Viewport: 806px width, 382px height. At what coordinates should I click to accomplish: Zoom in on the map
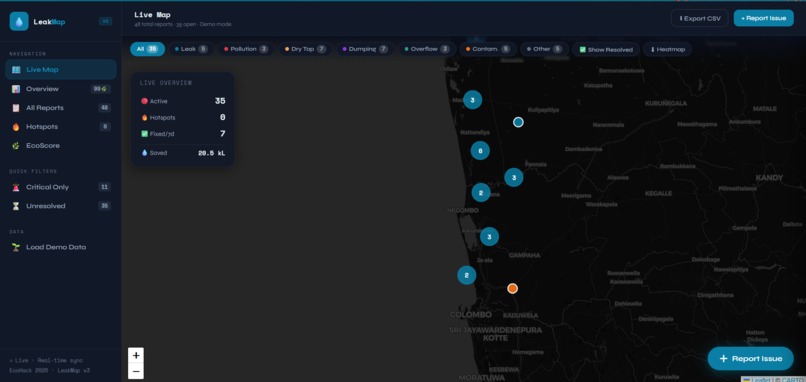tap(136, 355)
